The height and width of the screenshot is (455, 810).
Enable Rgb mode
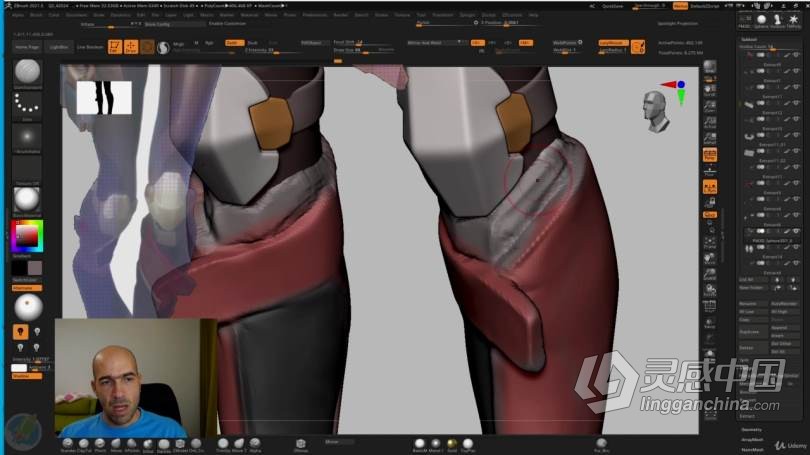pyautogui.click(x=209, y=43)
